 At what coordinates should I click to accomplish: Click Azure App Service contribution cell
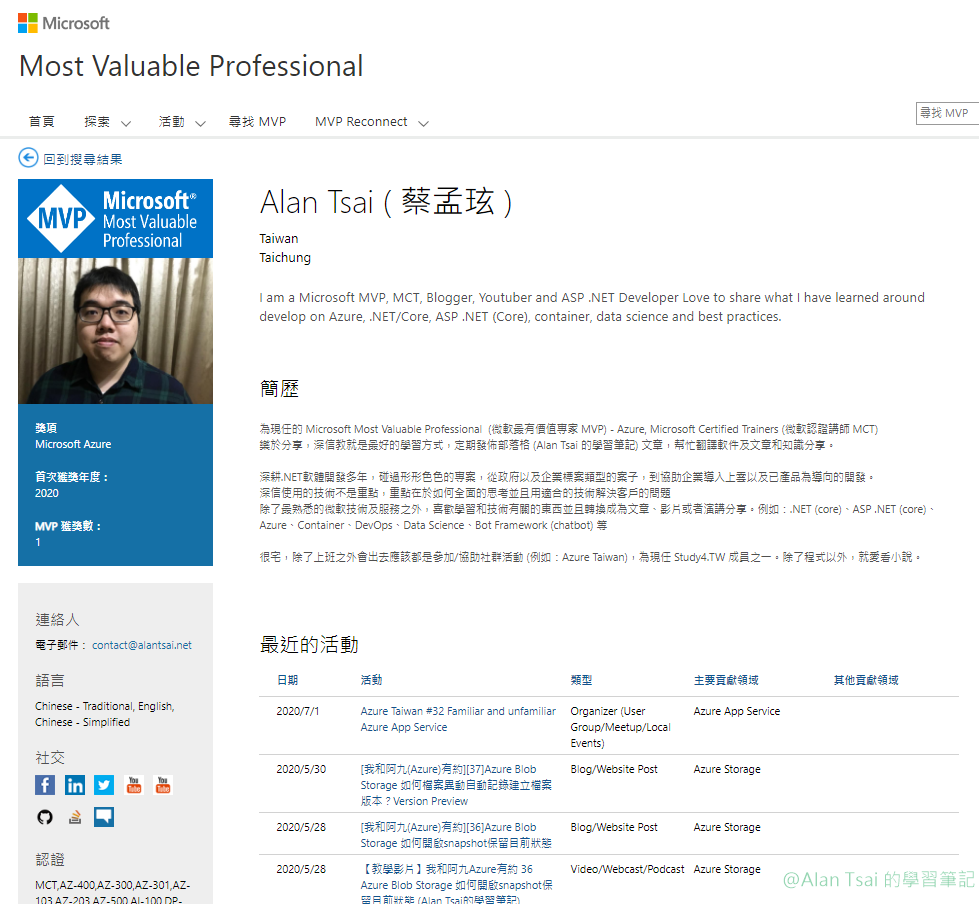coord(737,711)
